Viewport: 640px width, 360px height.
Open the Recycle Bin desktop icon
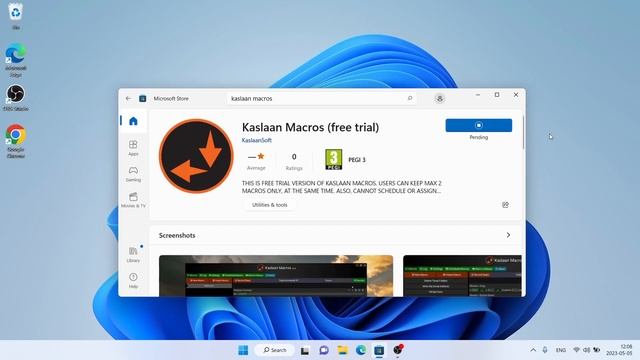(16, 16)
